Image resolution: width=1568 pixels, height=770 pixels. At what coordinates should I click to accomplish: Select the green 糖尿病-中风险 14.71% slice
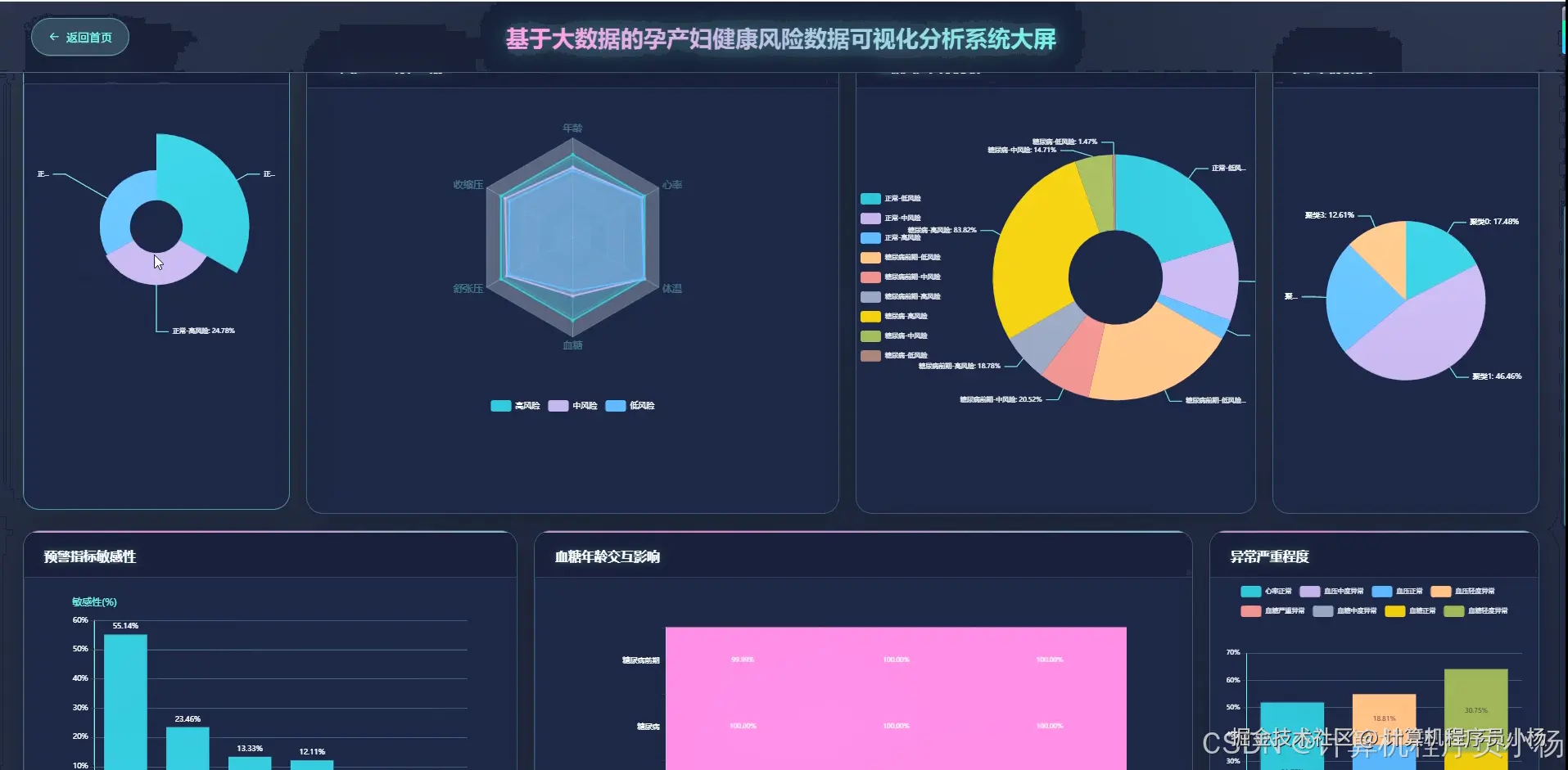(1096, 194)
